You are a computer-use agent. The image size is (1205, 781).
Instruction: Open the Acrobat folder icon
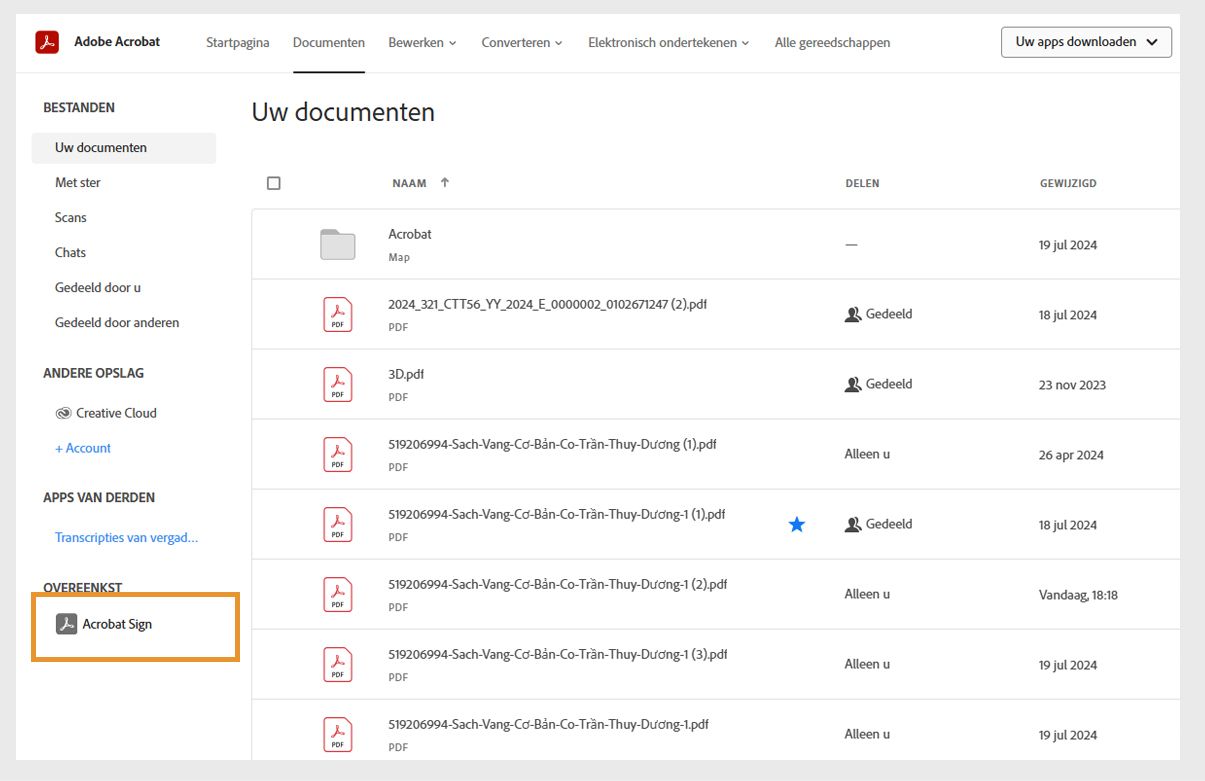(338, 245)
